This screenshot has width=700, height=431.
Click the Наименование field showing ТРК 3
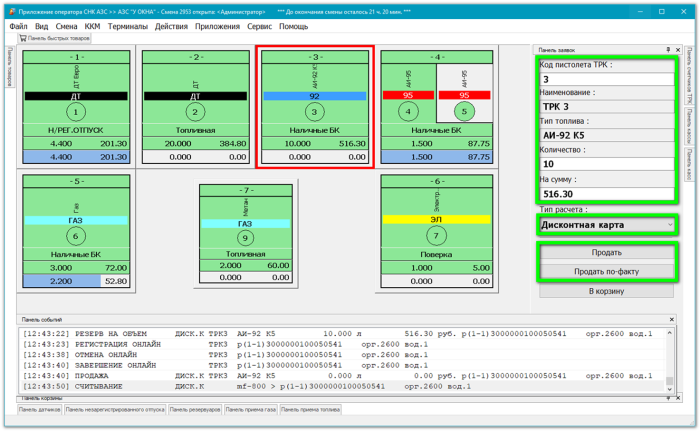point(607,107)
